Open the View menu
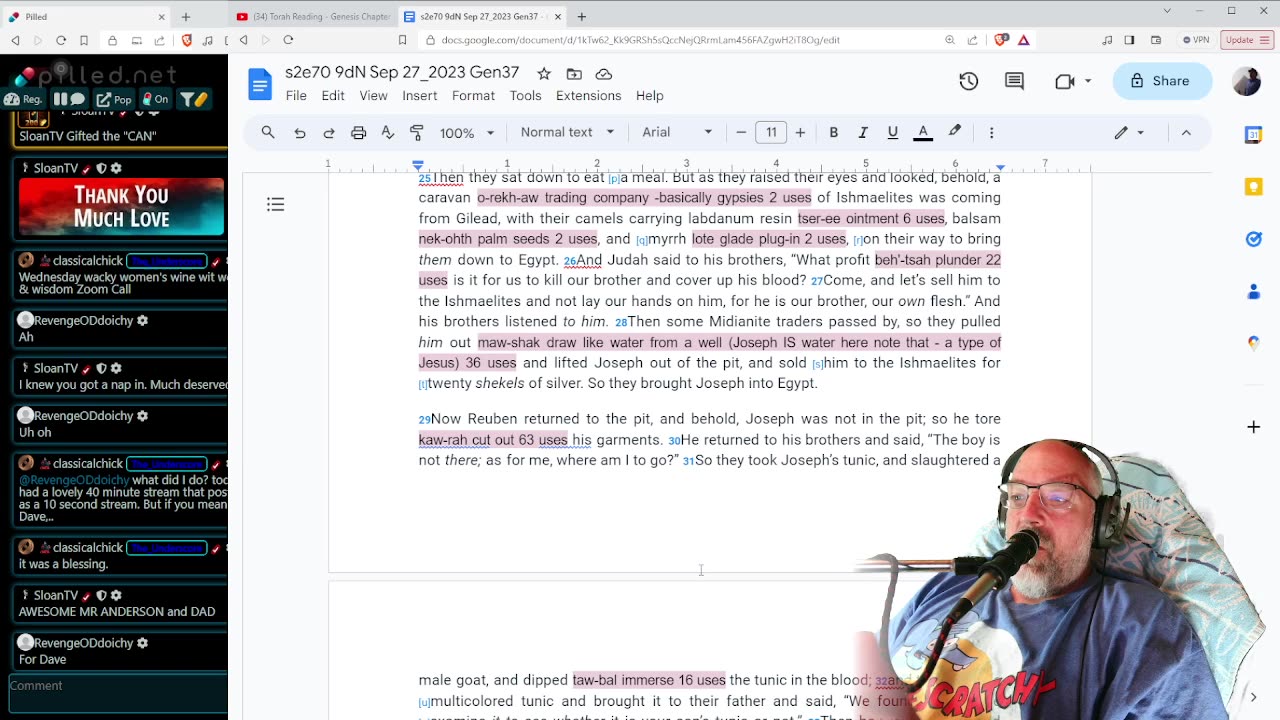 [373, 95]
